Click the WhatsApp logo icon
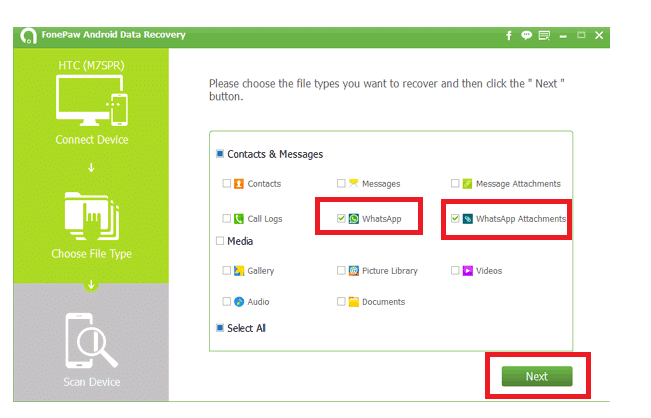The image size is (651, 418). [353, 219]
